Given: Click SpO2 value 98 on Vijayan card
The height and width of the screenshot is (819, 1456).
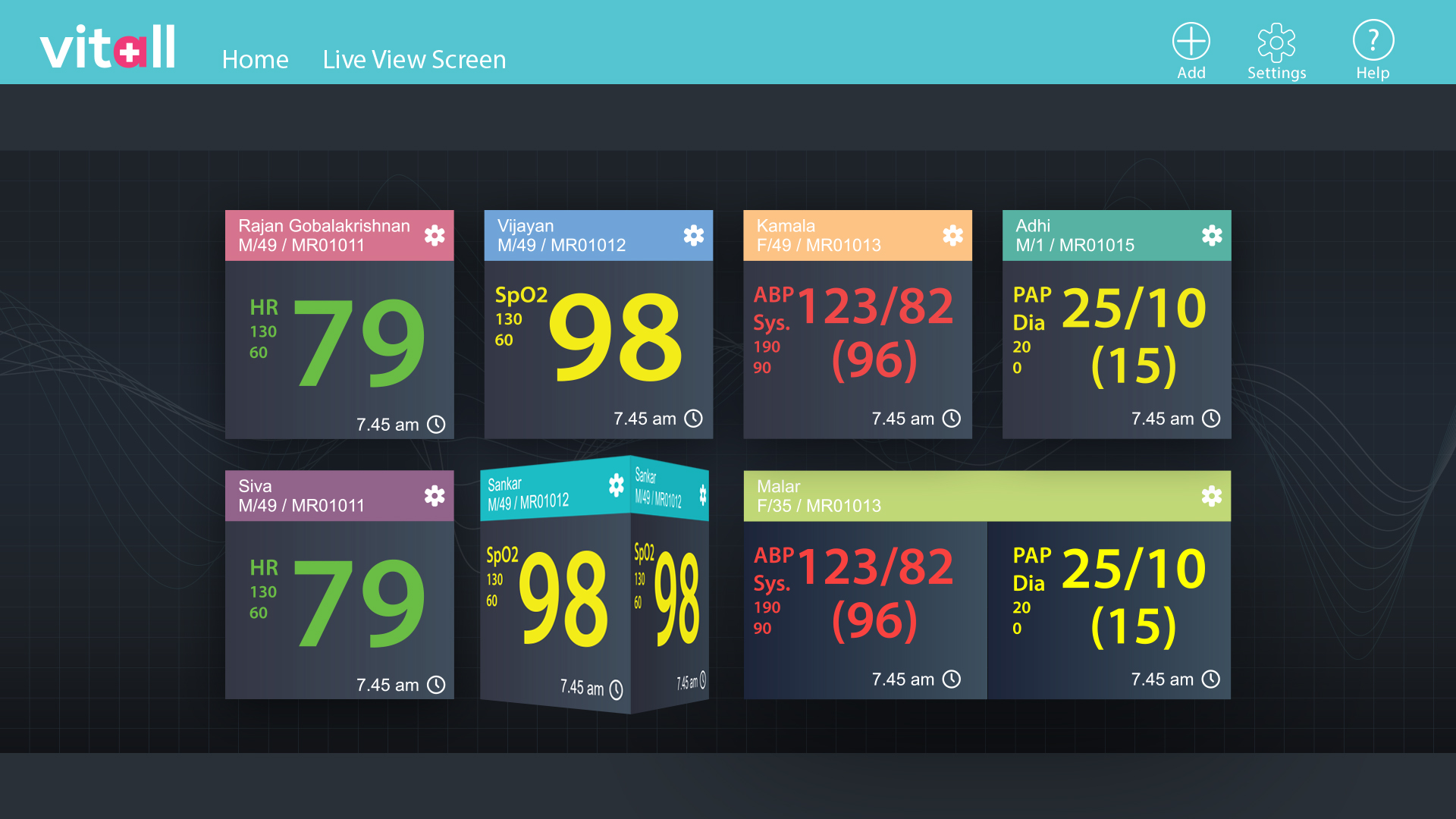Looking at the screenshot, I should (616, 337).
